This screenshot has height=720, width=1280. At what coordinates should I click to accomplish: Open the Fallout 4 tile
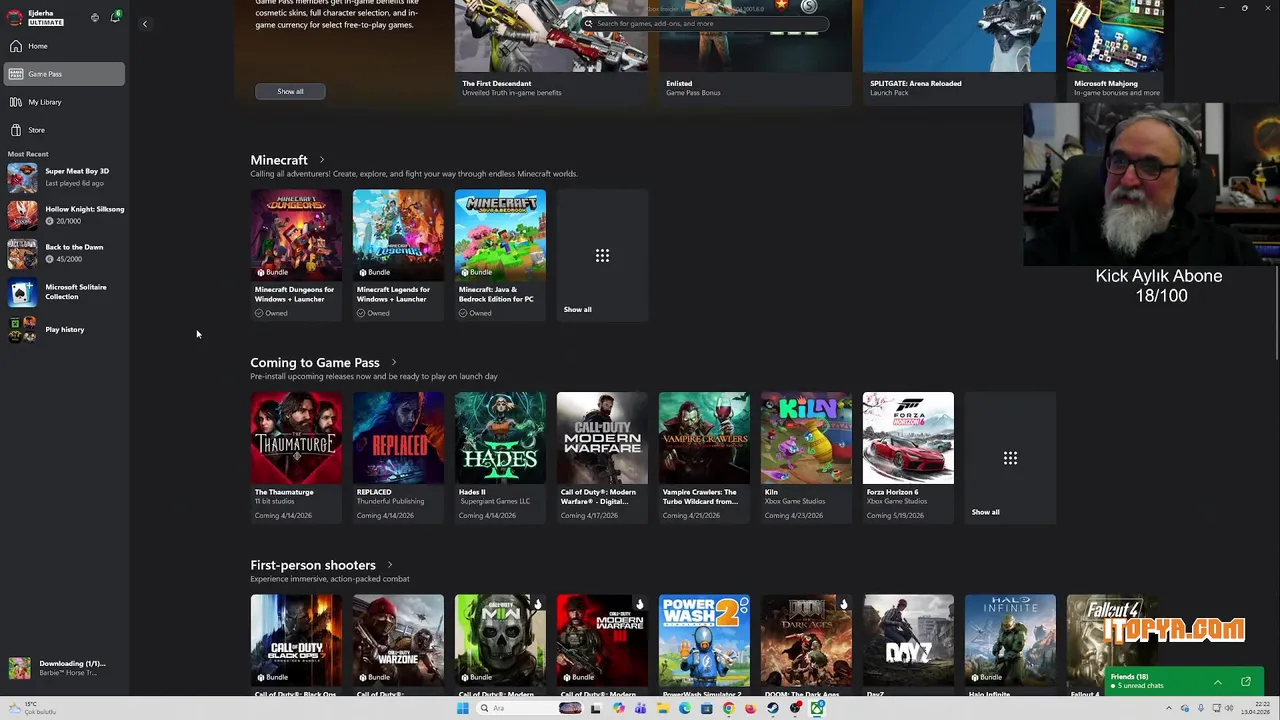coord(1112,645)
